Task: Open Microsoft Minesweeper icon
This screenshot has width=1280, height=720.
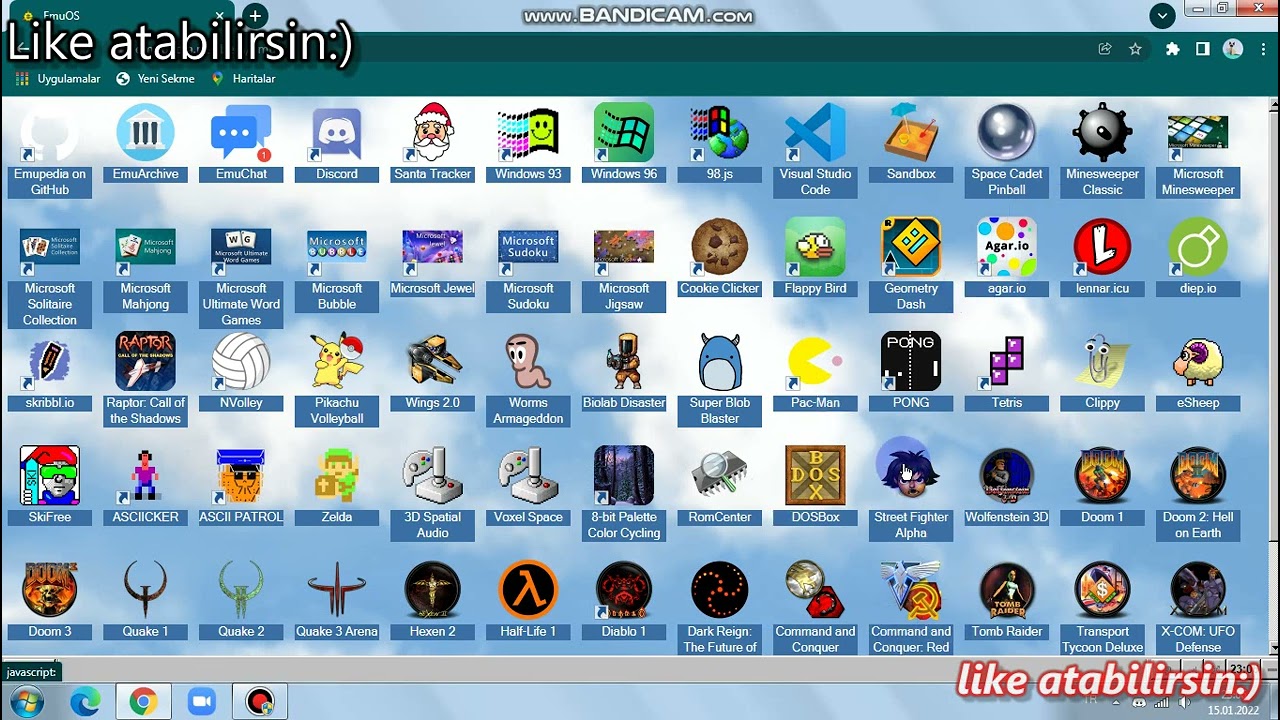Action: (x=1198, y=133)
